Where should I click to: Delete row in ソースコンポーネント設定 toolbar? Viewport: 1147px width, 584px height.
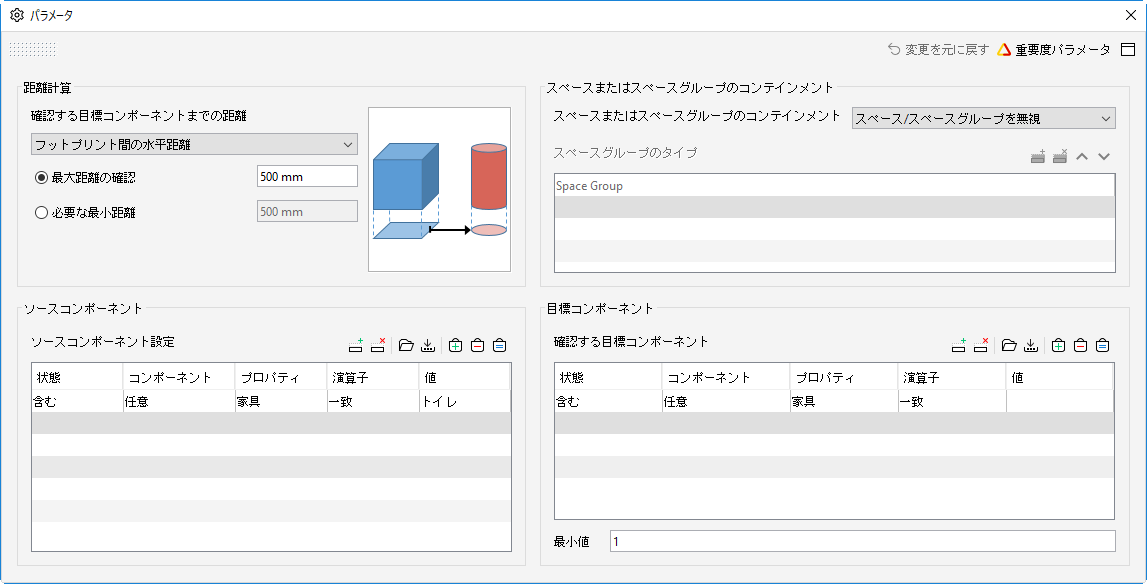click(378, 345)
